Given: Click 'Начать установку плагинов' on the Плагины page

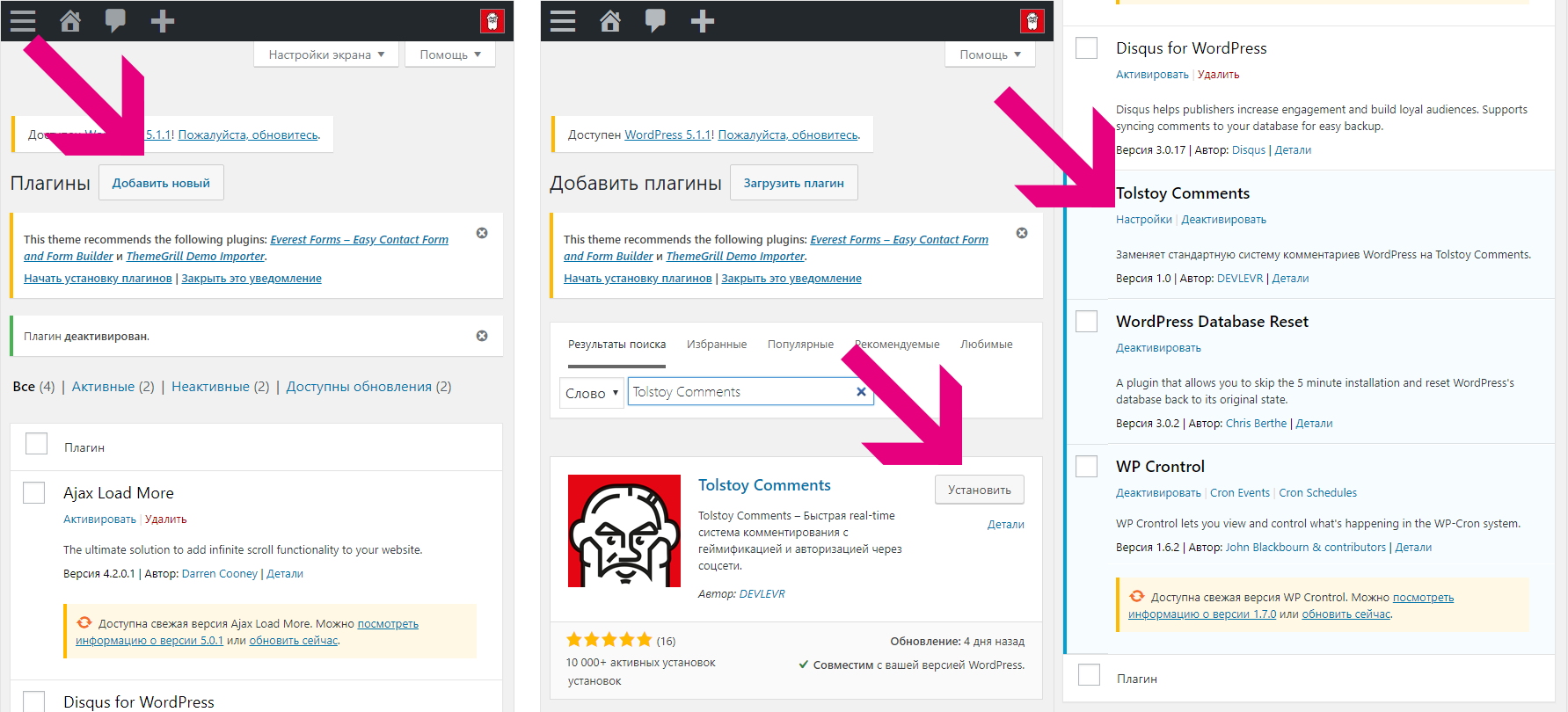Looking at the screenshot, I should (98, 279).
